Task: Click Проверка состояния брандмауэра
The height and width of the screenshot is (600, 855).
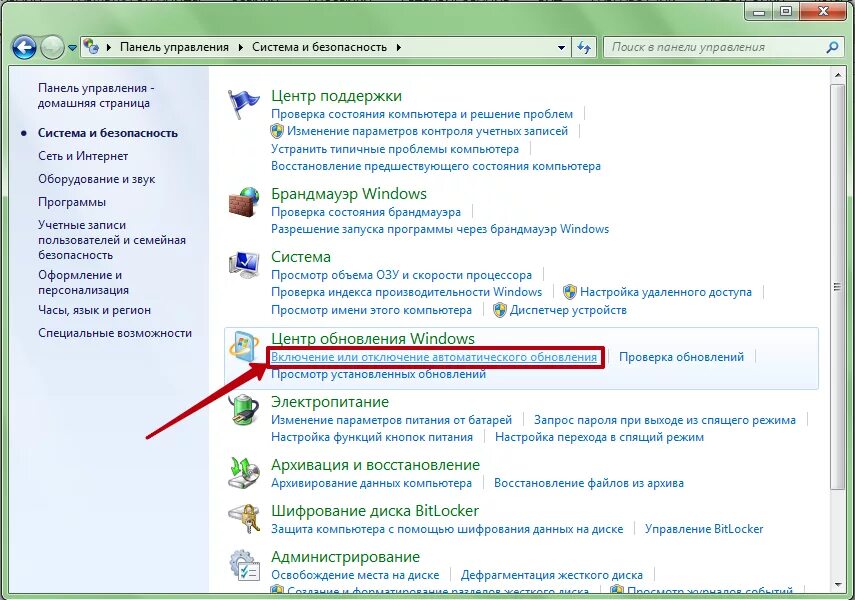Action: point(366,212)
